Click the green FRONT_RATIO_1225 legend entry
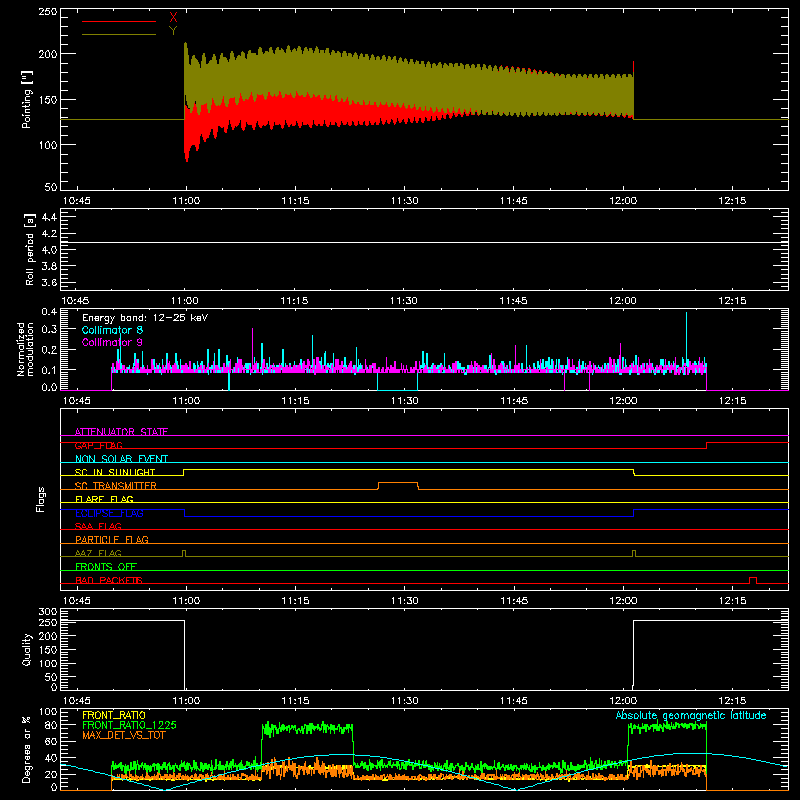 pyautogui.click(x=130, y=725)
